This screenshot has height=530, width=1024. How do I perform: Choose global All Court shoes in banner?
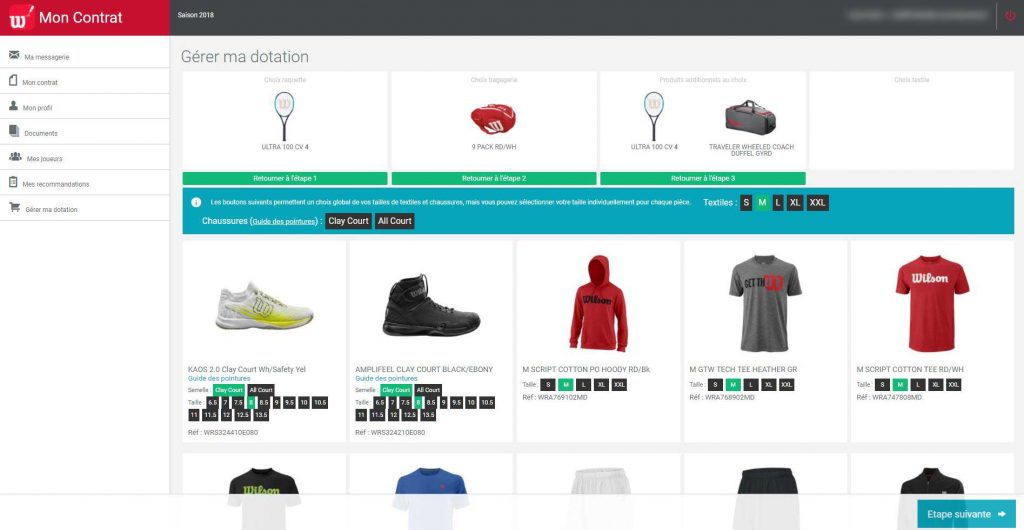[x=394, y=221]
